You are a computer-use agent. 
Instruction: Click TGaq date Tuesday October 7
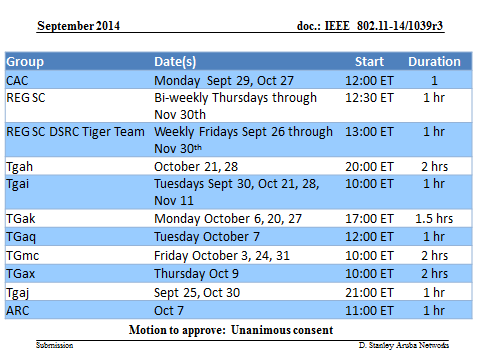207,237
